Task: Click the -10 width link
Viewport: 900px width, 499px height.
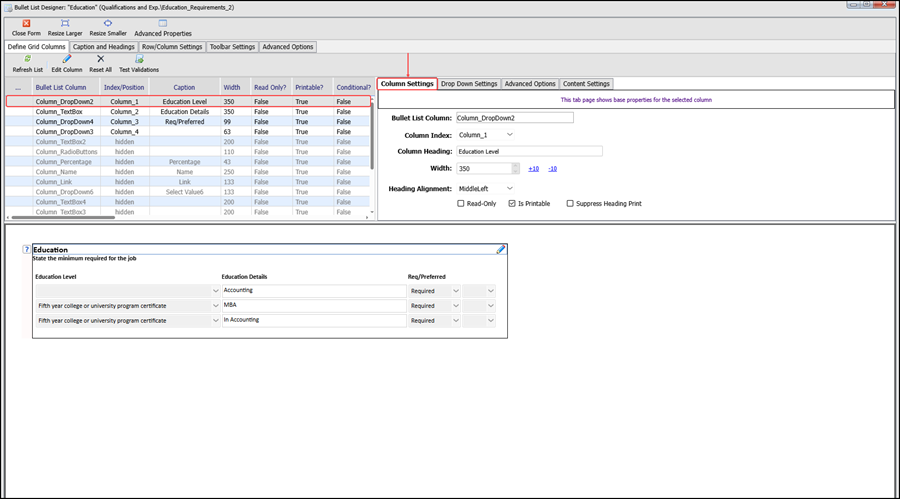Action: 552,169
